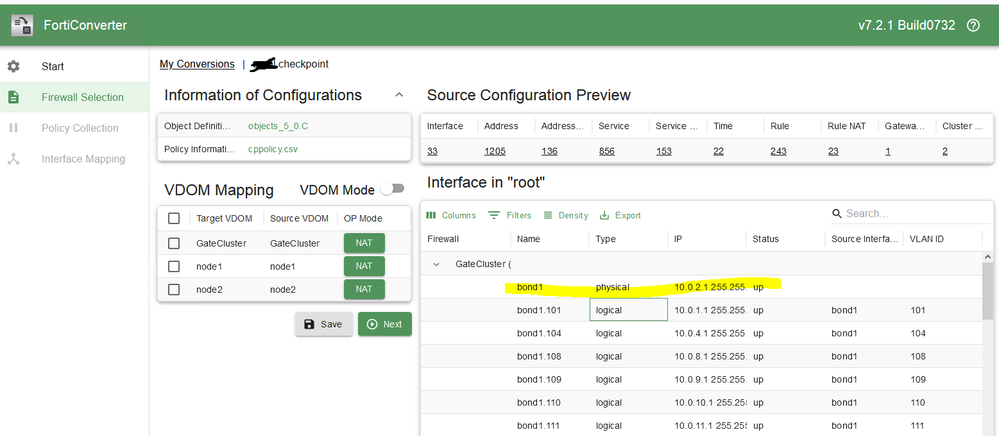999x436 pixels.
Task: Check the select-all VDOM header checkbox
Action: (173, 219)
